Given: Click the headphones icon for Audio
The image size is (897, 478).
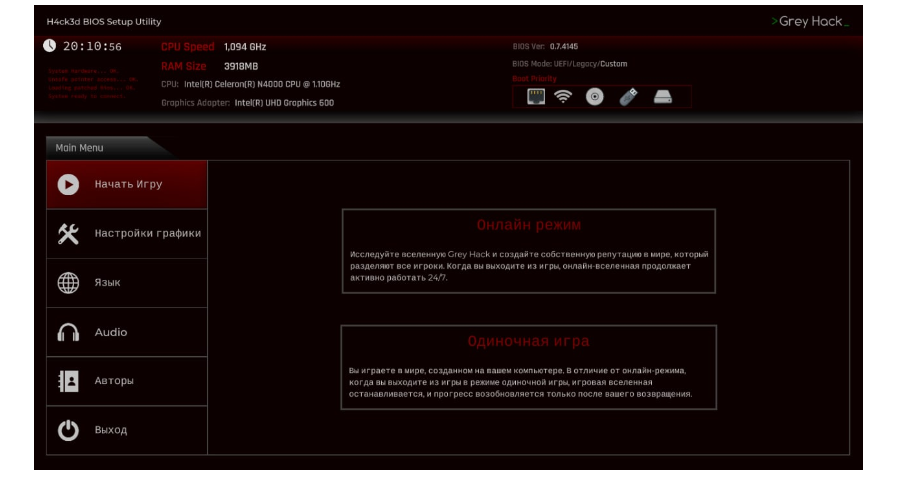Looking at the screenshot, I should click(x=68, y=332).
